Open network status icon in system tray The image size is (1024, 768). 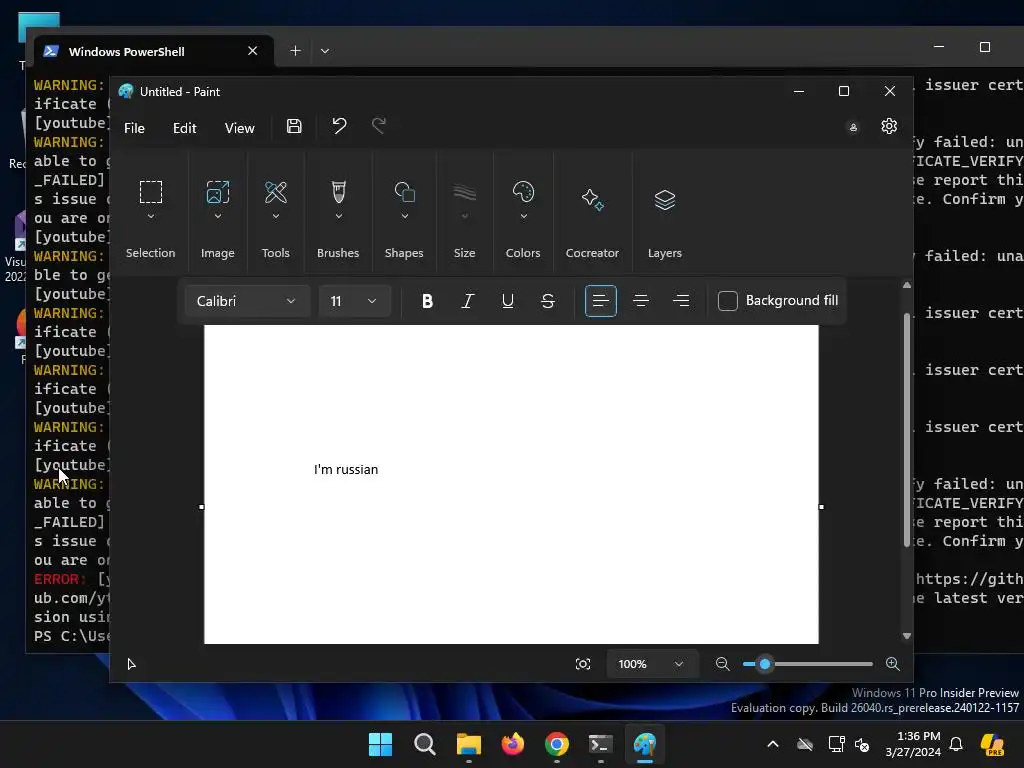(836, 744)
